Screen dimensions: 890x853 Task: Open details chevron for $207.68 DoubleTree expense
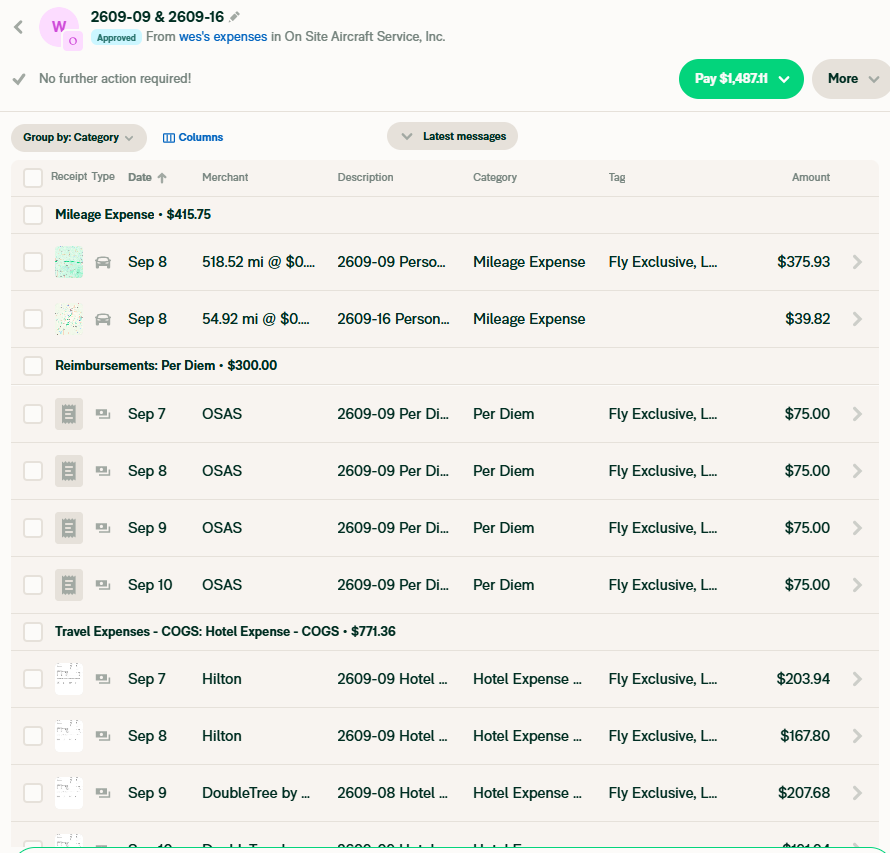coord(857,793)
